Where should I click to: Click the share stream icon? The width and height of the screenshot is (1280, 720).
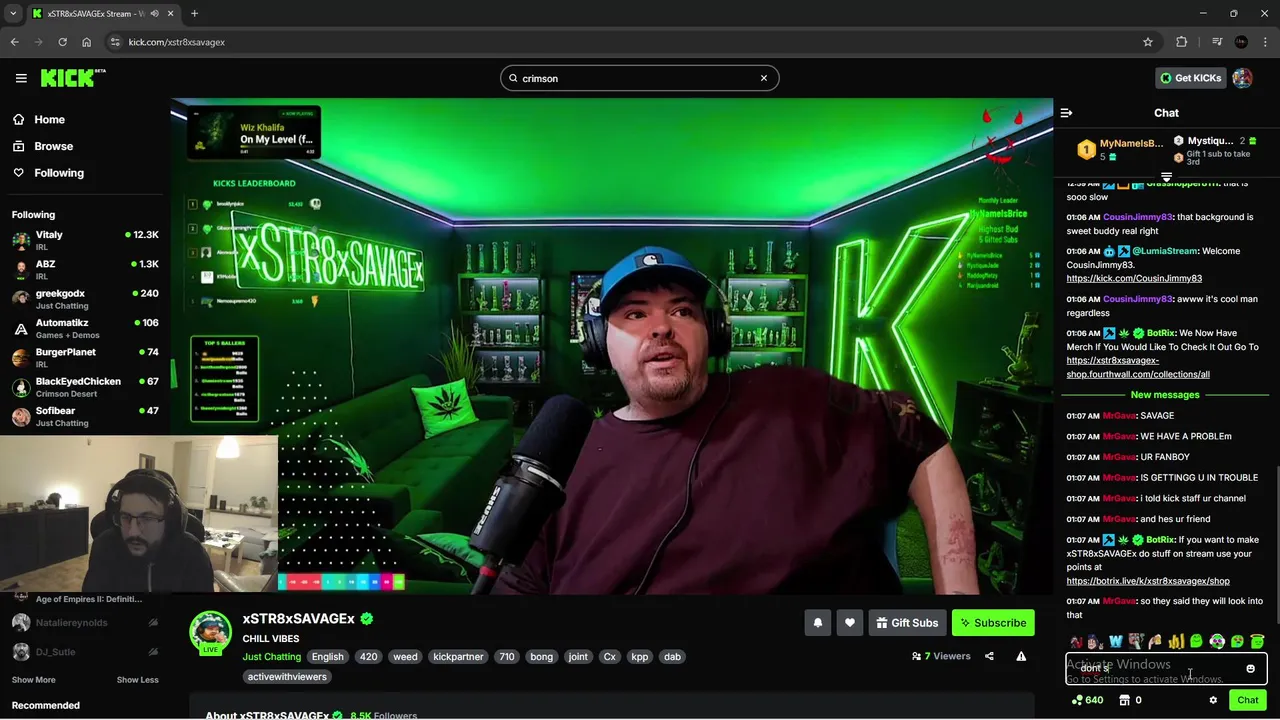[989, 657]
